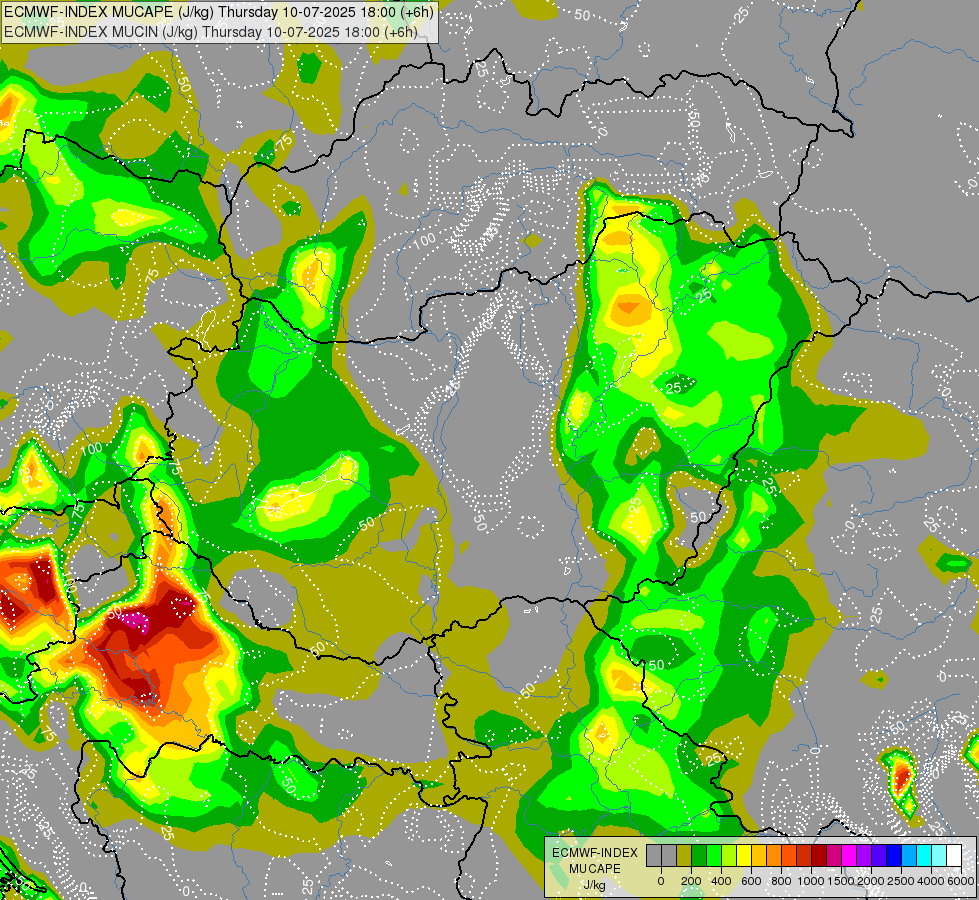This screenshot has width=979, height=900.
Task: Click the legend tick value '1500'
Action: click(841, 881)
